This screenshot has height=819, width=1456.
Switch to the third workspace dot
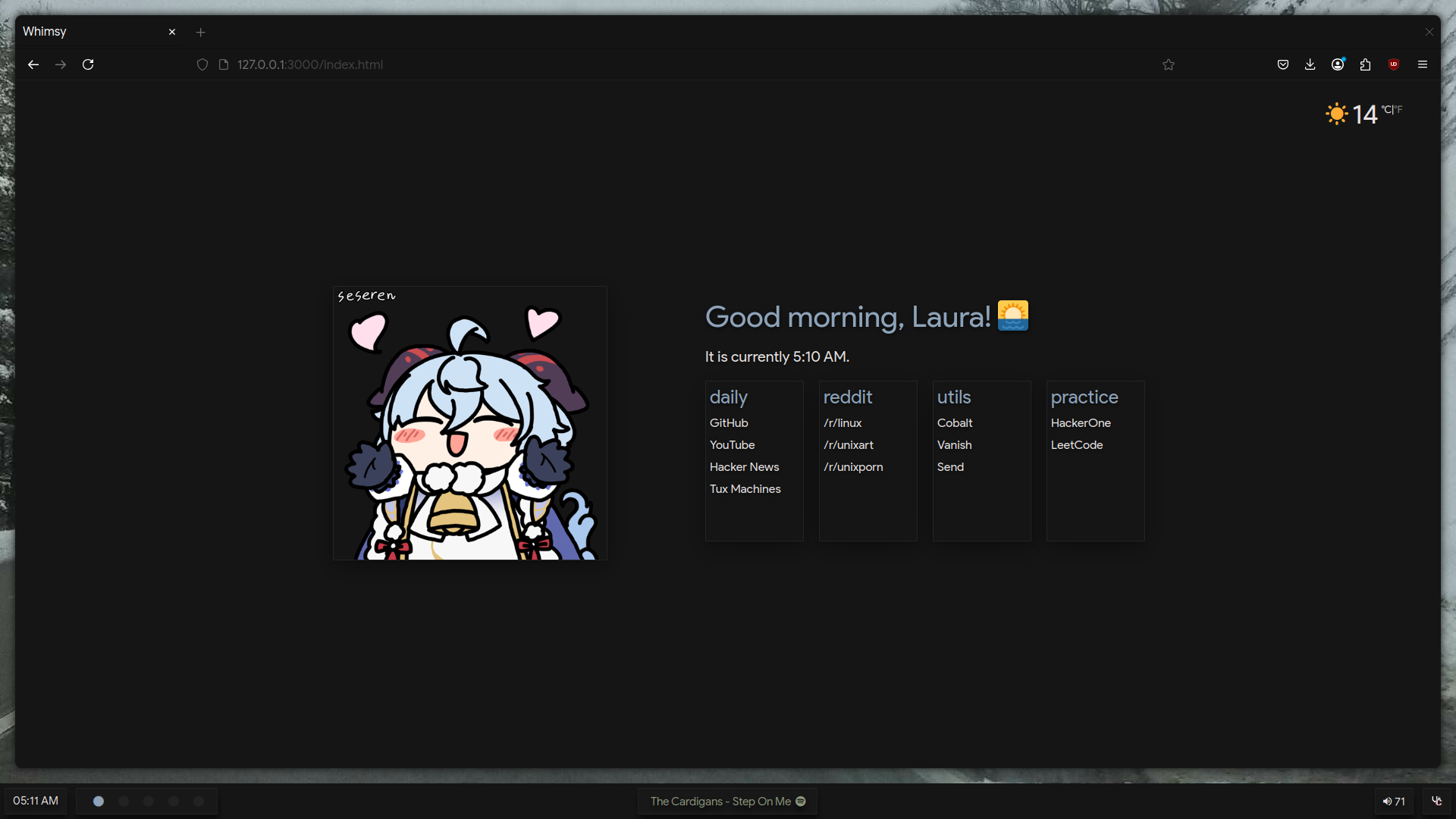(x=149, y=801)
